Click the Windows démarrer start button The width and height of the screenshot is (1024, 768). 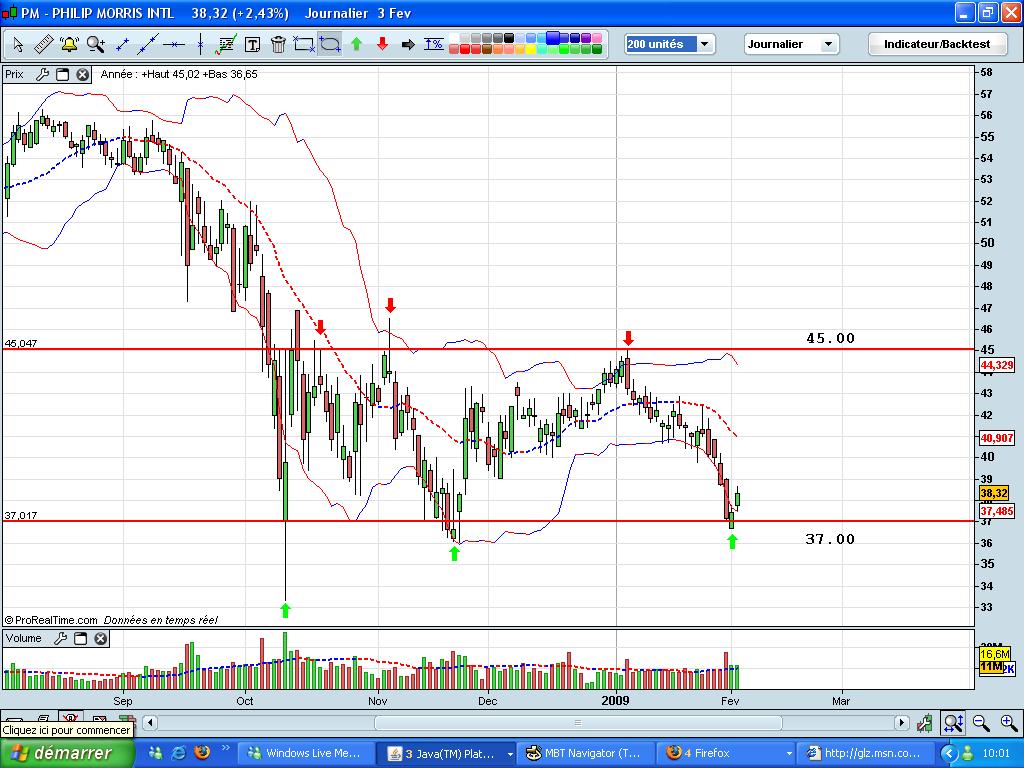(x=67, y=753)
